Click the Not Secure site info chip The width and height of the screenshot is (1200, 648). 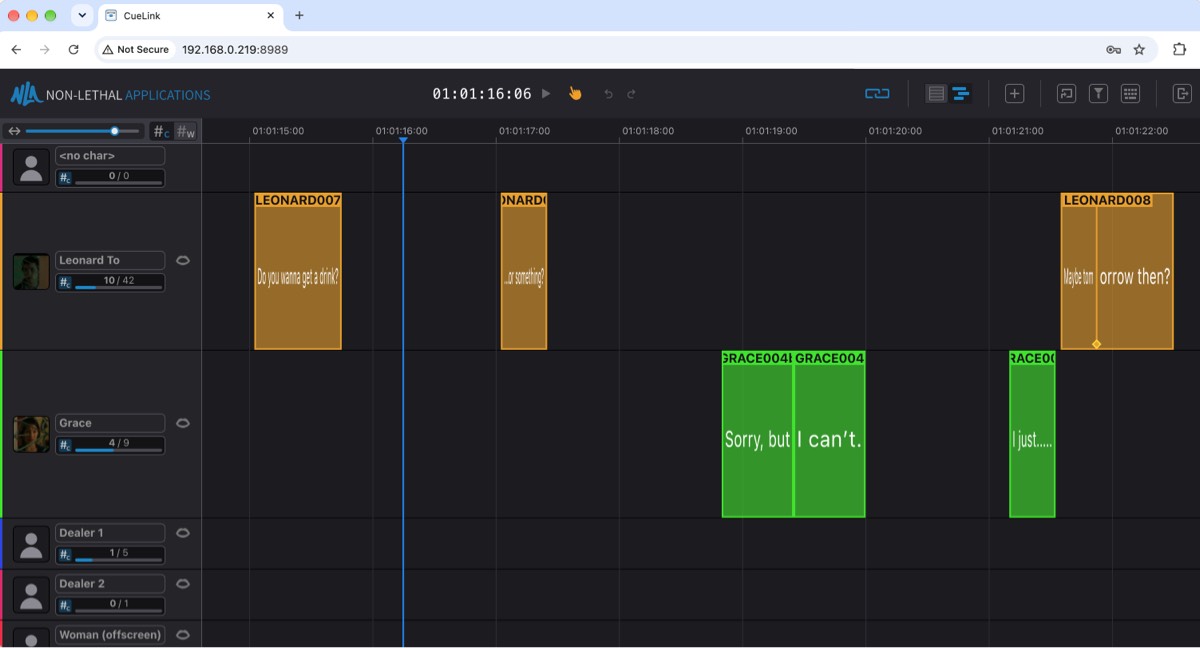pyautogui.click(x=136, y=49)
